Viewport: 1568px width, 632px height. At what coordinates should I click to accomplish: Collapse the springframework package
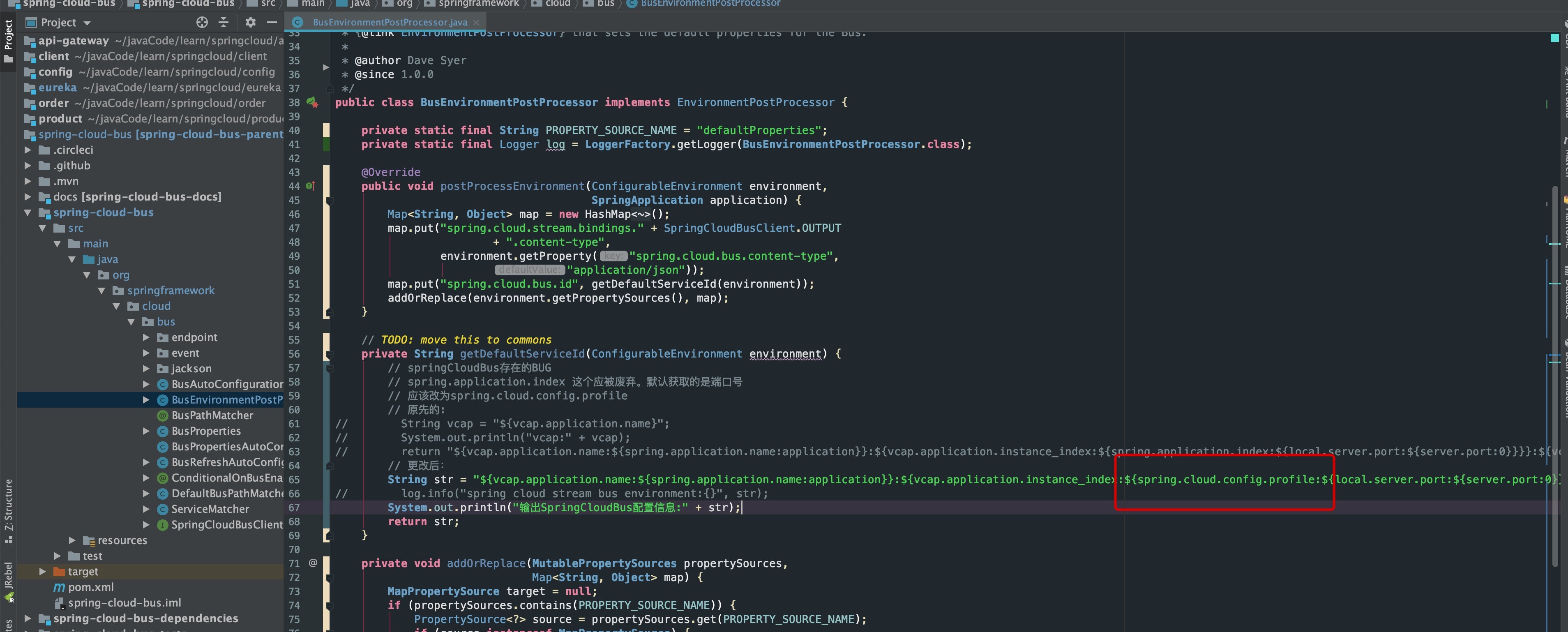[101, 291]
